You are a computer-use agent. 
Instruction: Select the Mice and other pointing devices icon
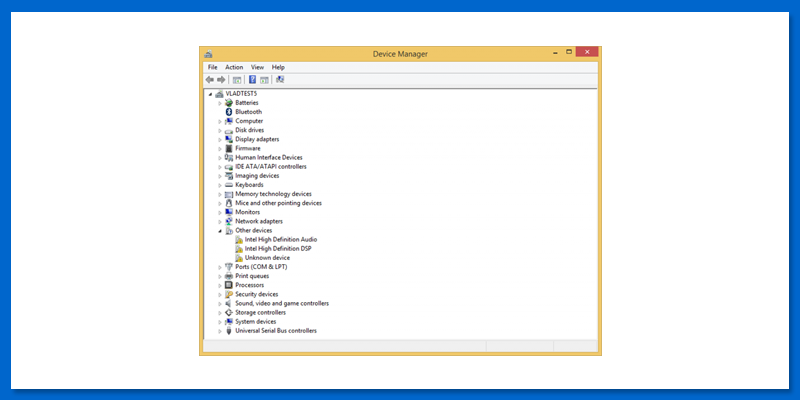[229, 203]
